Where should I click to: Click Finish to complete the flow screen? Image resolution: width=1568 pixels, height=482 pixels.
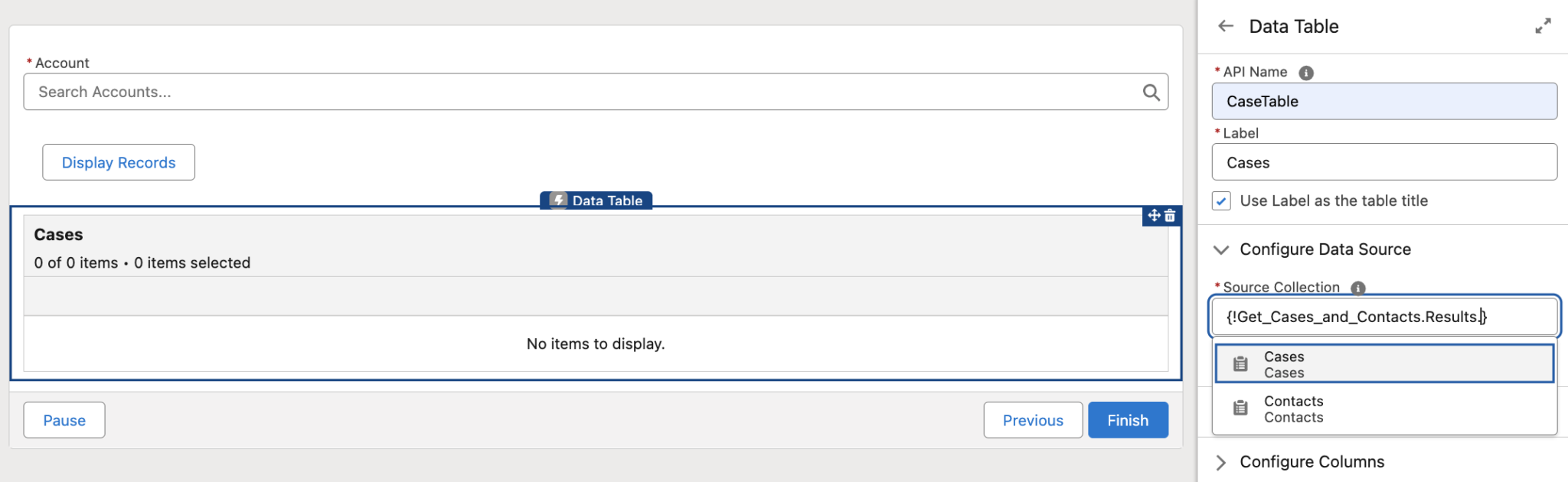(x=1127, y=419)
